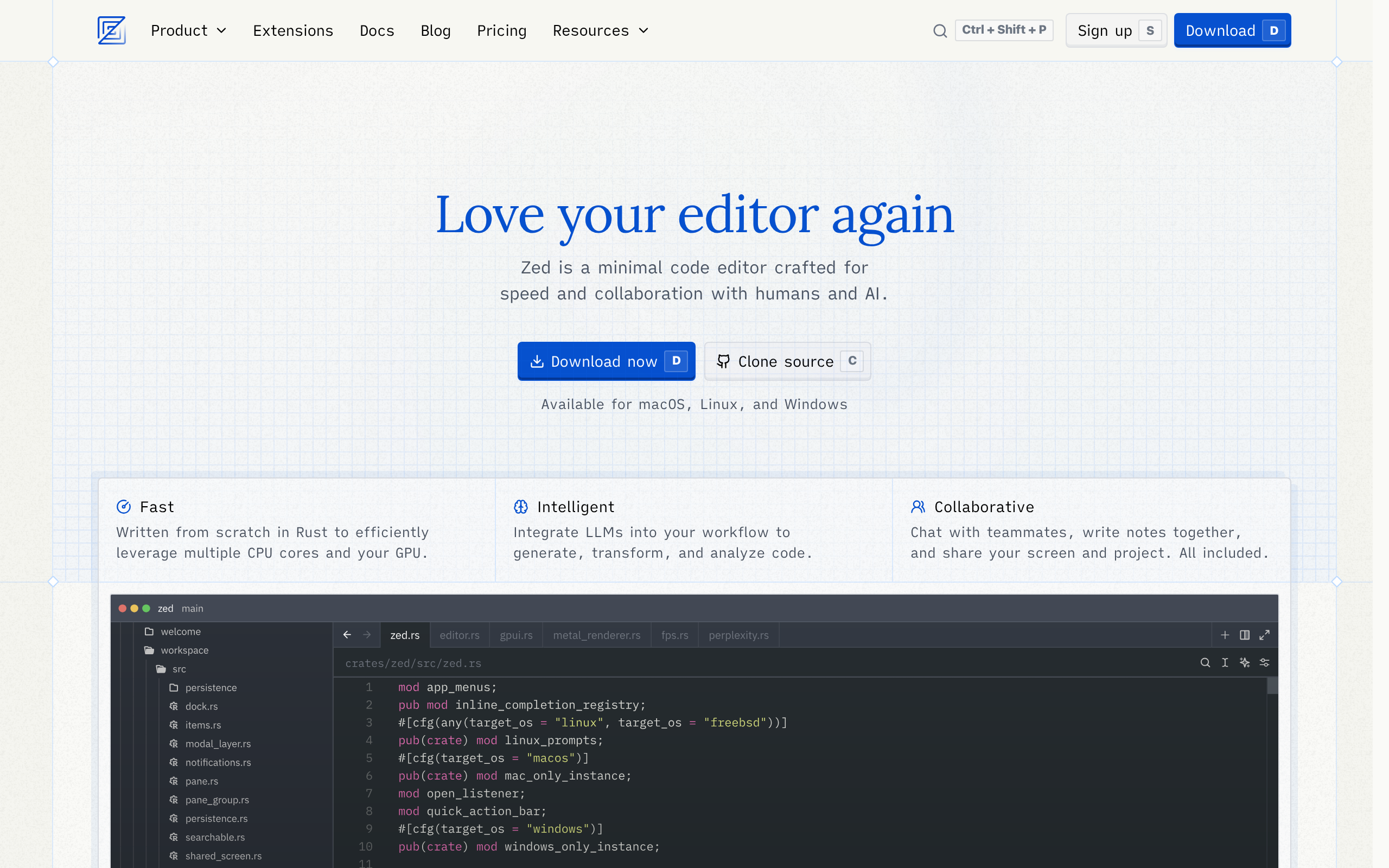Screen dimensions: 1389x868
Task: Click the buffer search magnifier icon
Action: (x=1205, y=662)
